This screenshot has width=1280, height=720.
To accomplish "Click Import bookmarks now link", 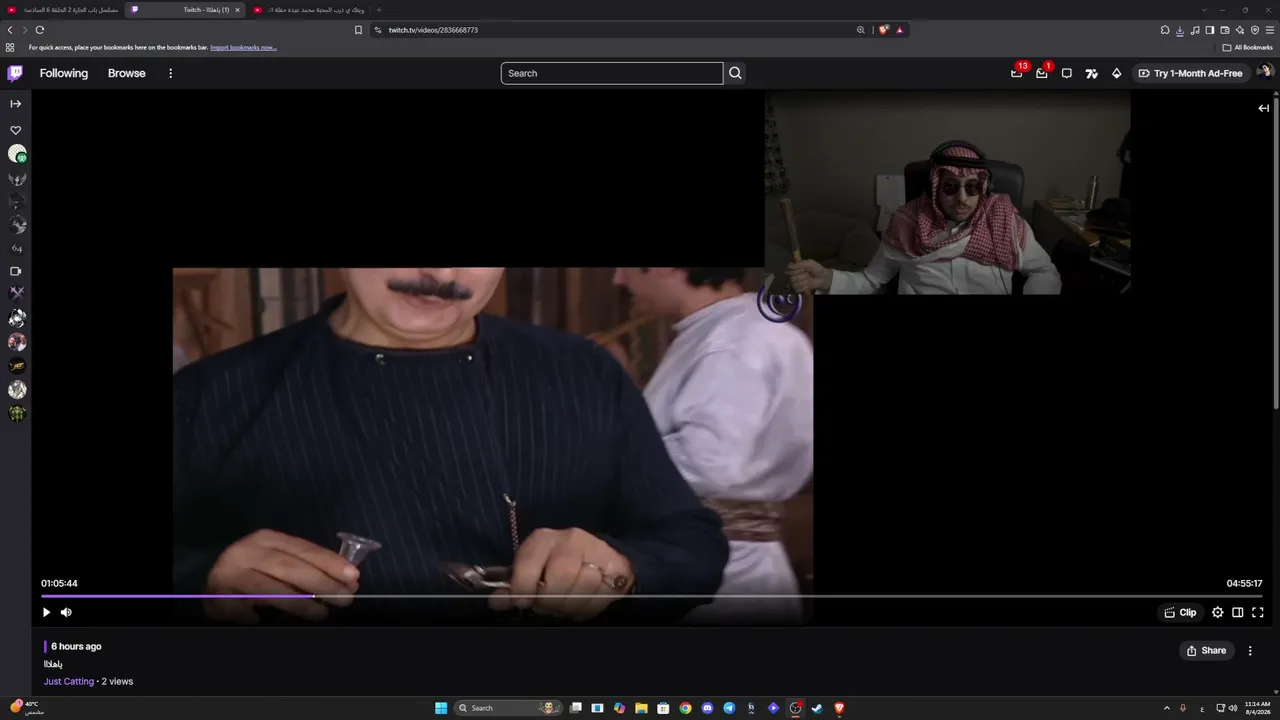I will point(243,47).
